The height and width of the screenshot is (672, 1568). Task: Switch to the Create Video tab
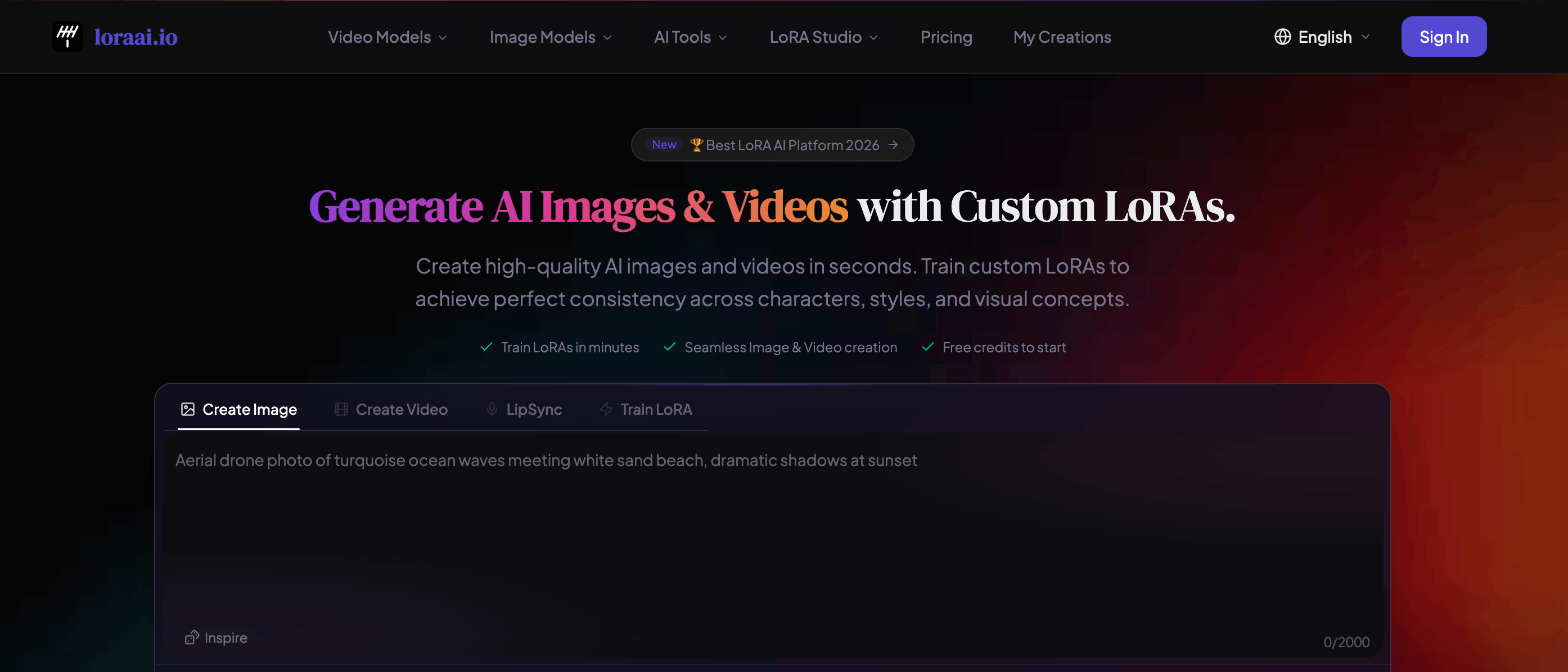click(391, 409)
